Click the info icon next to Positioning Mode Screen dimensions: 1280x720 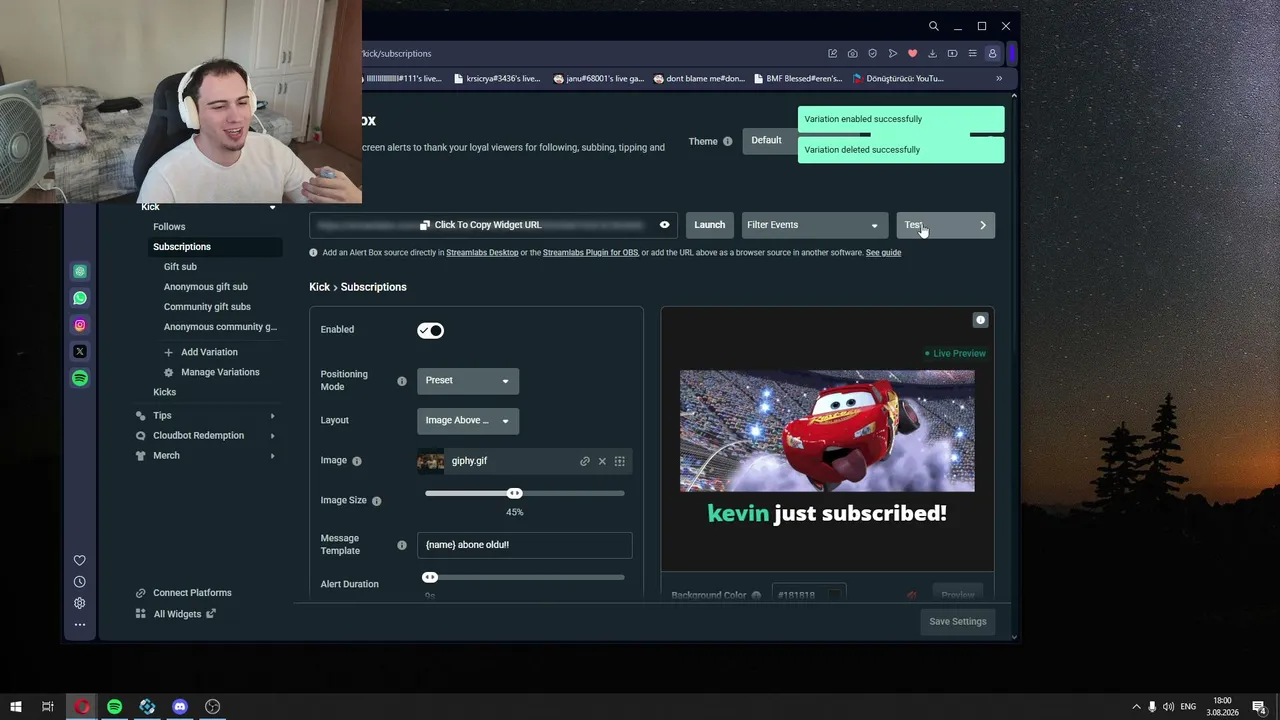(402, 381)
